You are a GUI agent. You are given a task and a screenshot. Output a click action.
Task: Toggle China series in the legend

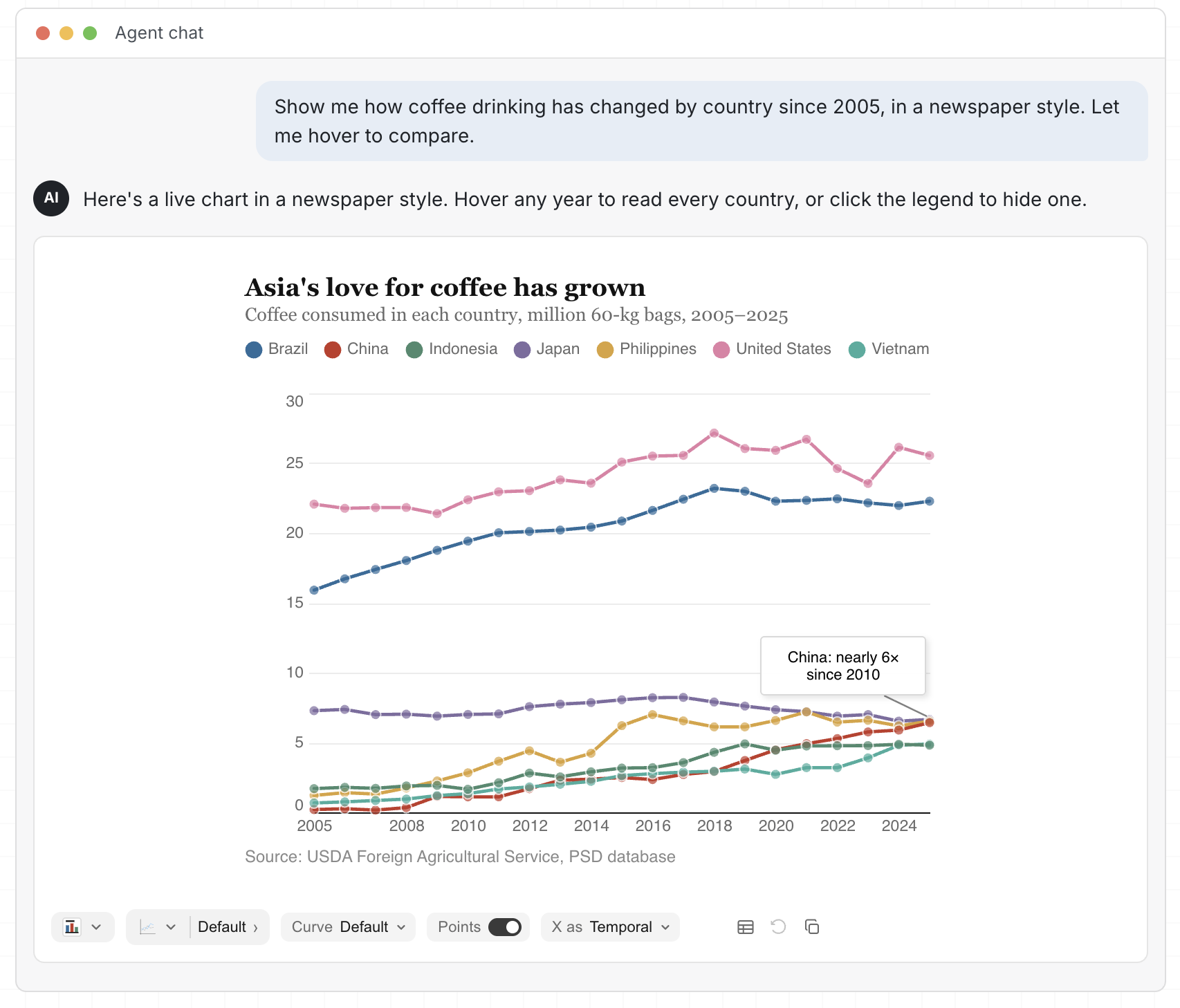(x=356, y=349)
